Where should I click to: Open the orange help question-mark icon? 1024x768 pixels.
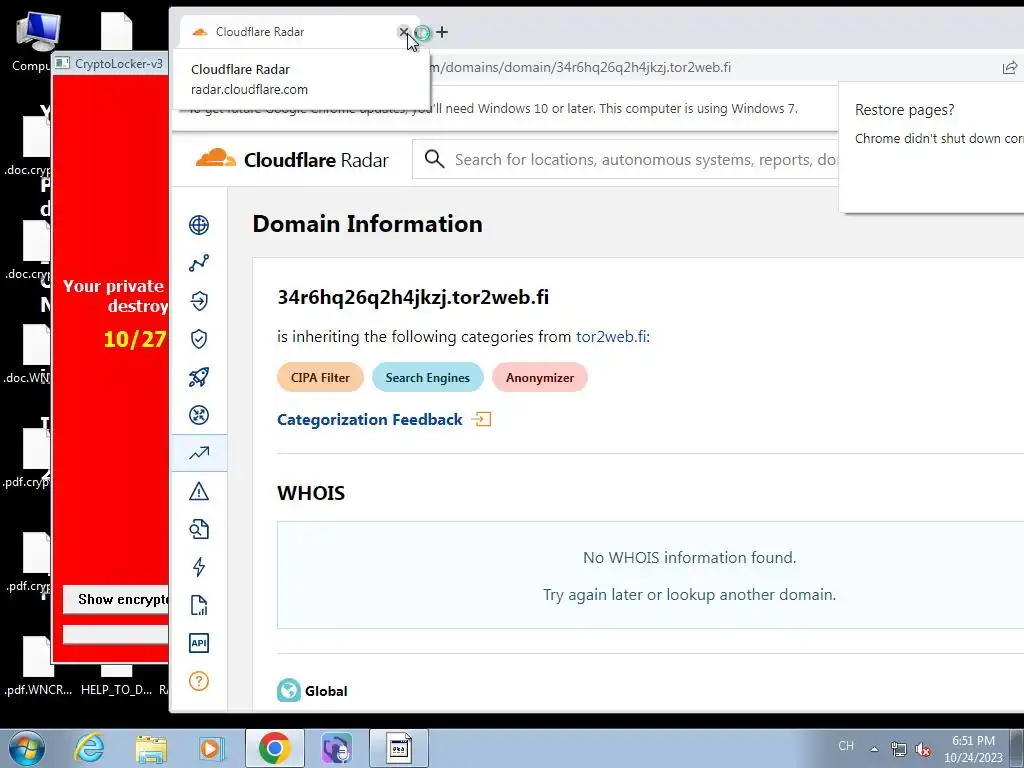(199, 681)
